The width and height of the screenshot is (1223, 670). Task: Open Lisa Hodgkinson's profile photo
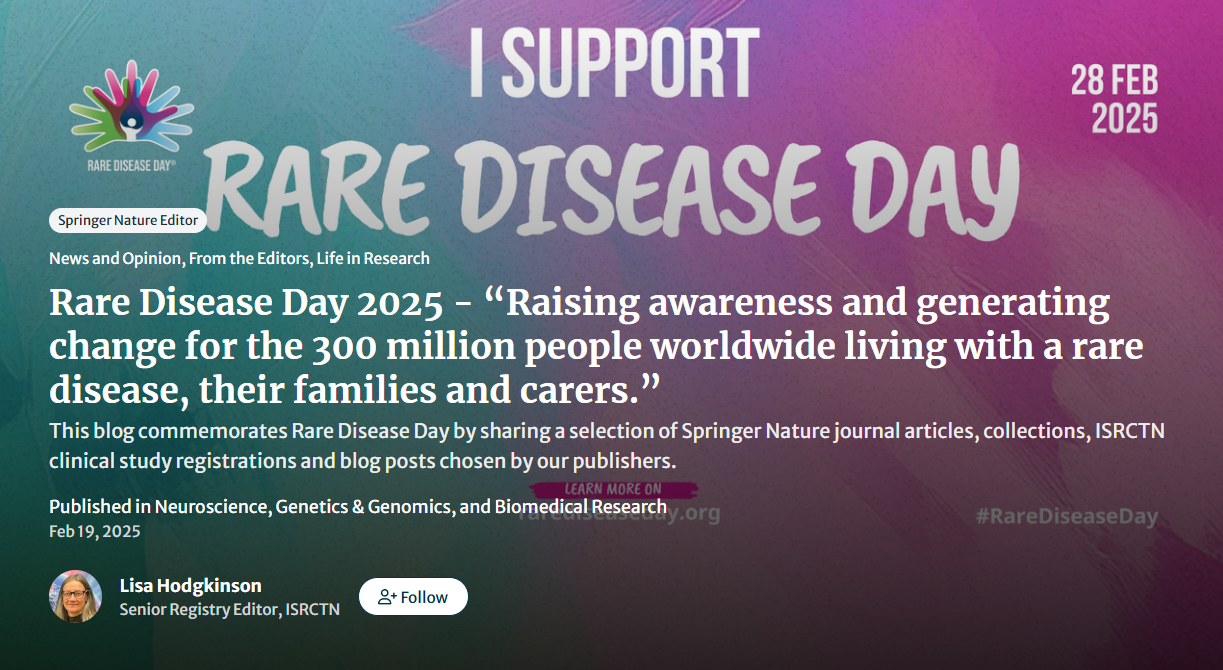[76, 596]
